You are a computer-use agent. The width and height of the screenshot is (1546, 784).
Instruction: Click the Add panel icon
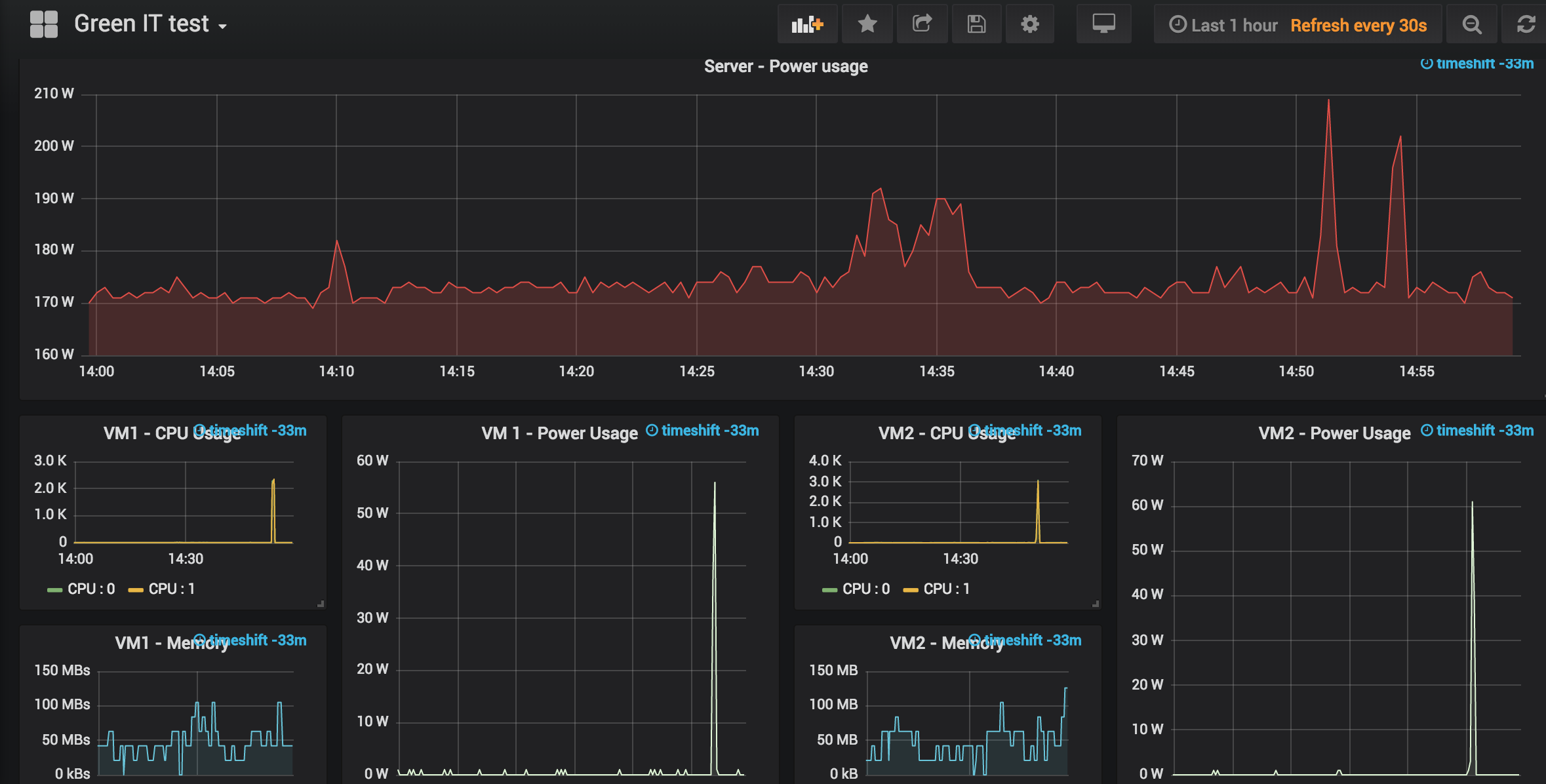[x=806, y=24]
